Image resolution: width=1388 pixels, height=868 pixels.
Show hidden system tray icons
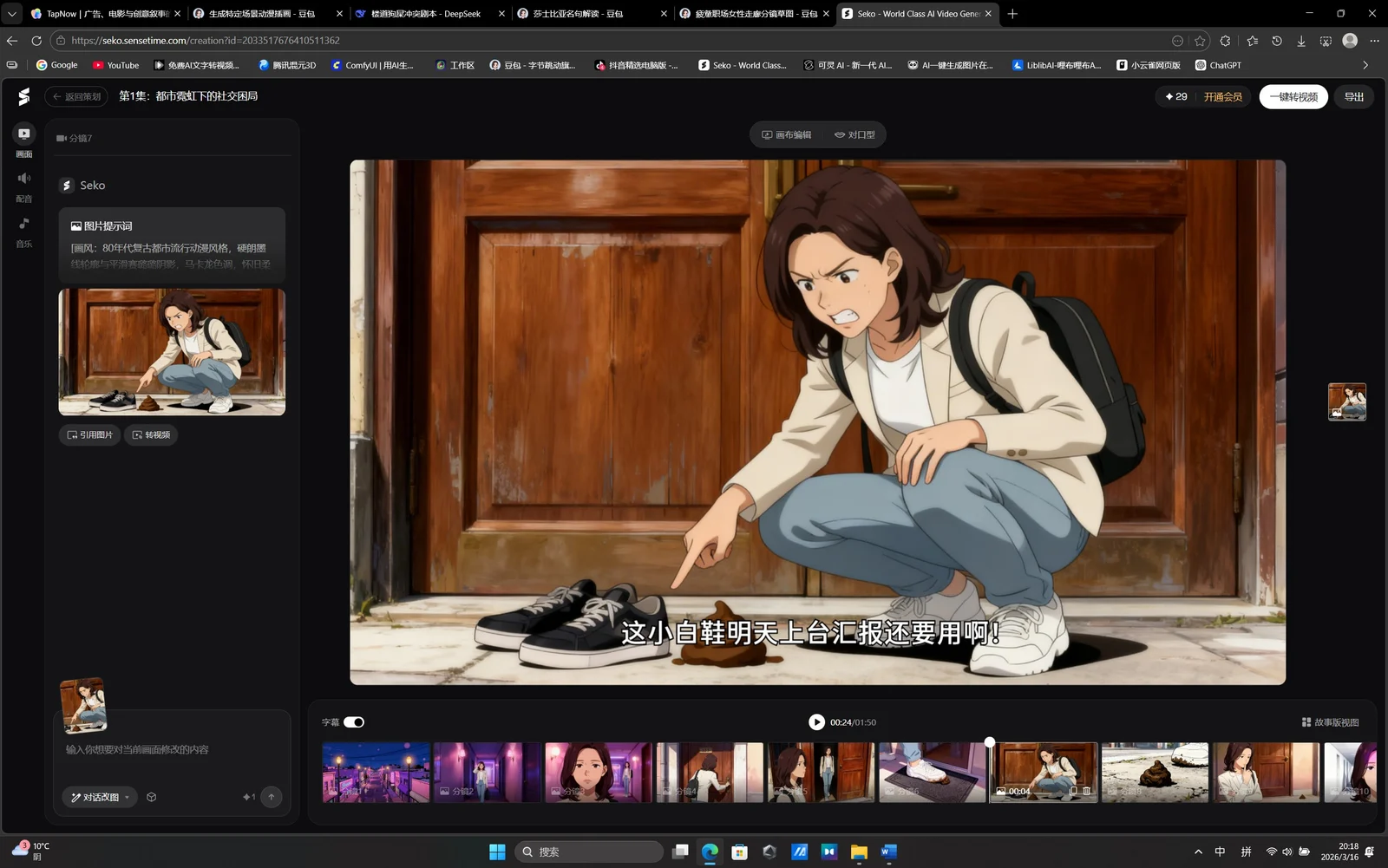point(1198,852)
